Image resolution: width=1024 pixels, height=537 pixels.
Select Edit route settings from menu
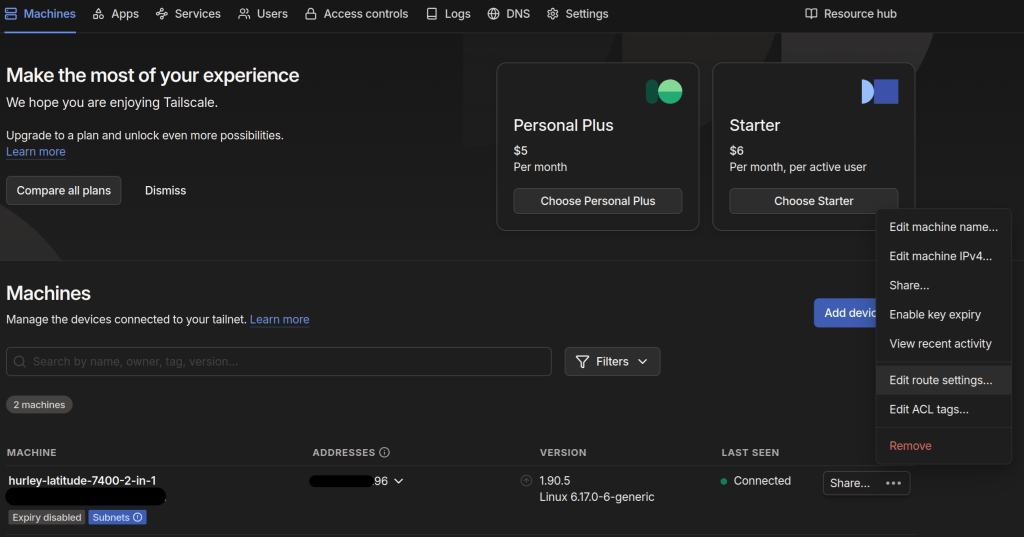coord(940,380)
